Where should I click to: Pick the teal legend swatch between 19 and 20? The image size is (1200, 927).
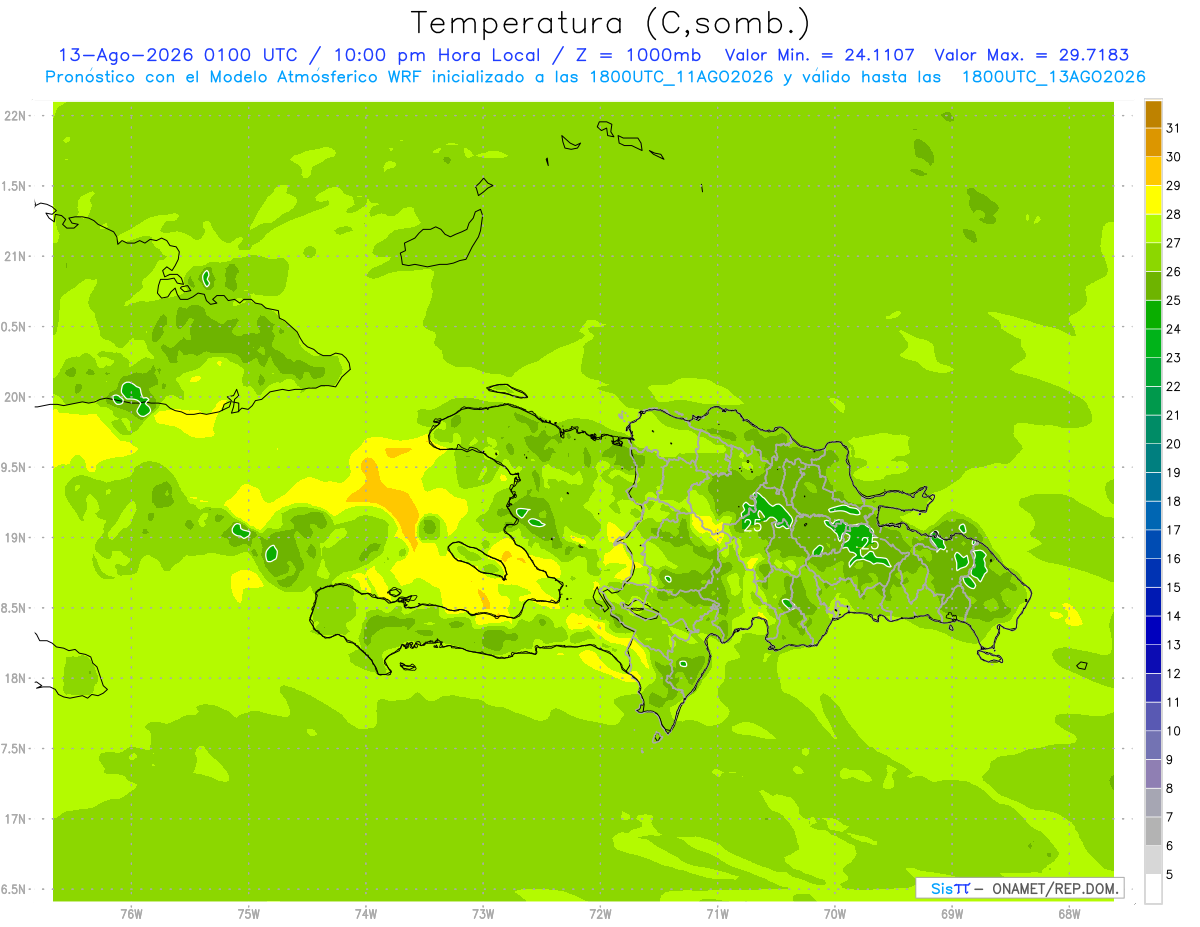coord(1153,459)
